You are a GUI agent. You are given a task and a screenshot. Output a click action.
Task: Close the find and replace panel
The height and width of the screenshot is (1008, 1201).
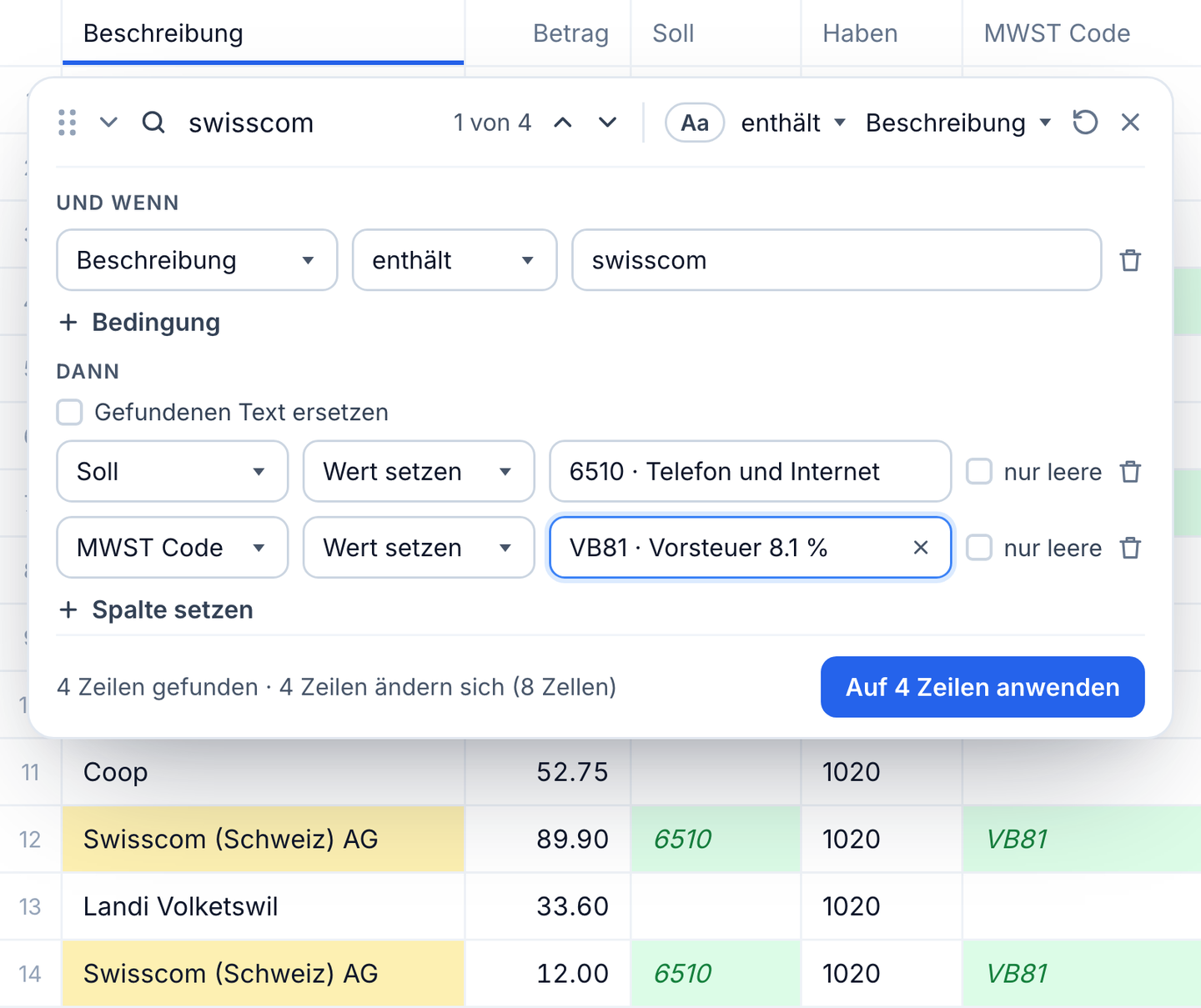(1130, 123)
